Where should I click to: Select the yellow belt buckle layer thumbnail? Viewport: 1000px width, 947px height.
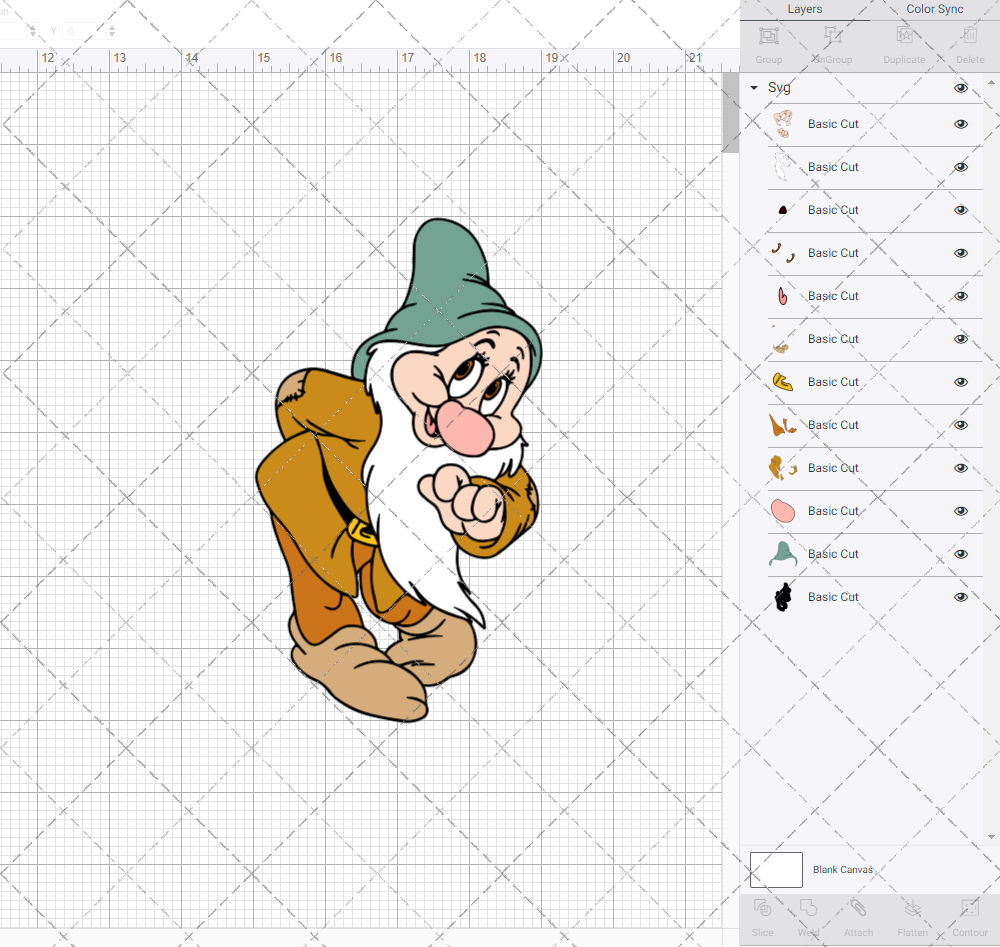(x=783, y=382)
